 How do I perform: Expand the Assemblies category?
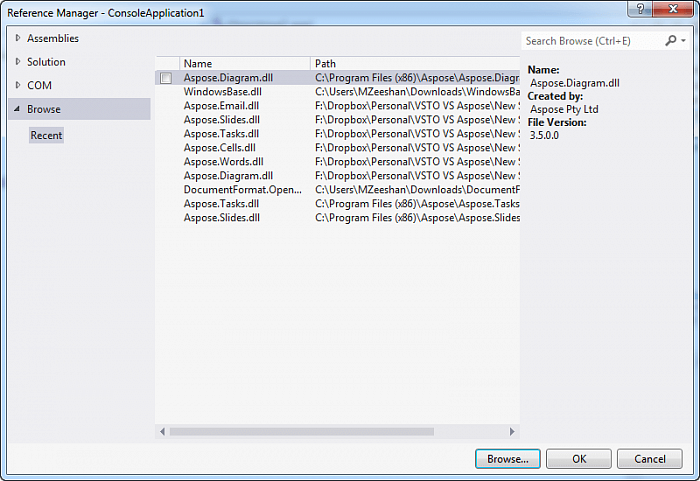coord(17,38)
